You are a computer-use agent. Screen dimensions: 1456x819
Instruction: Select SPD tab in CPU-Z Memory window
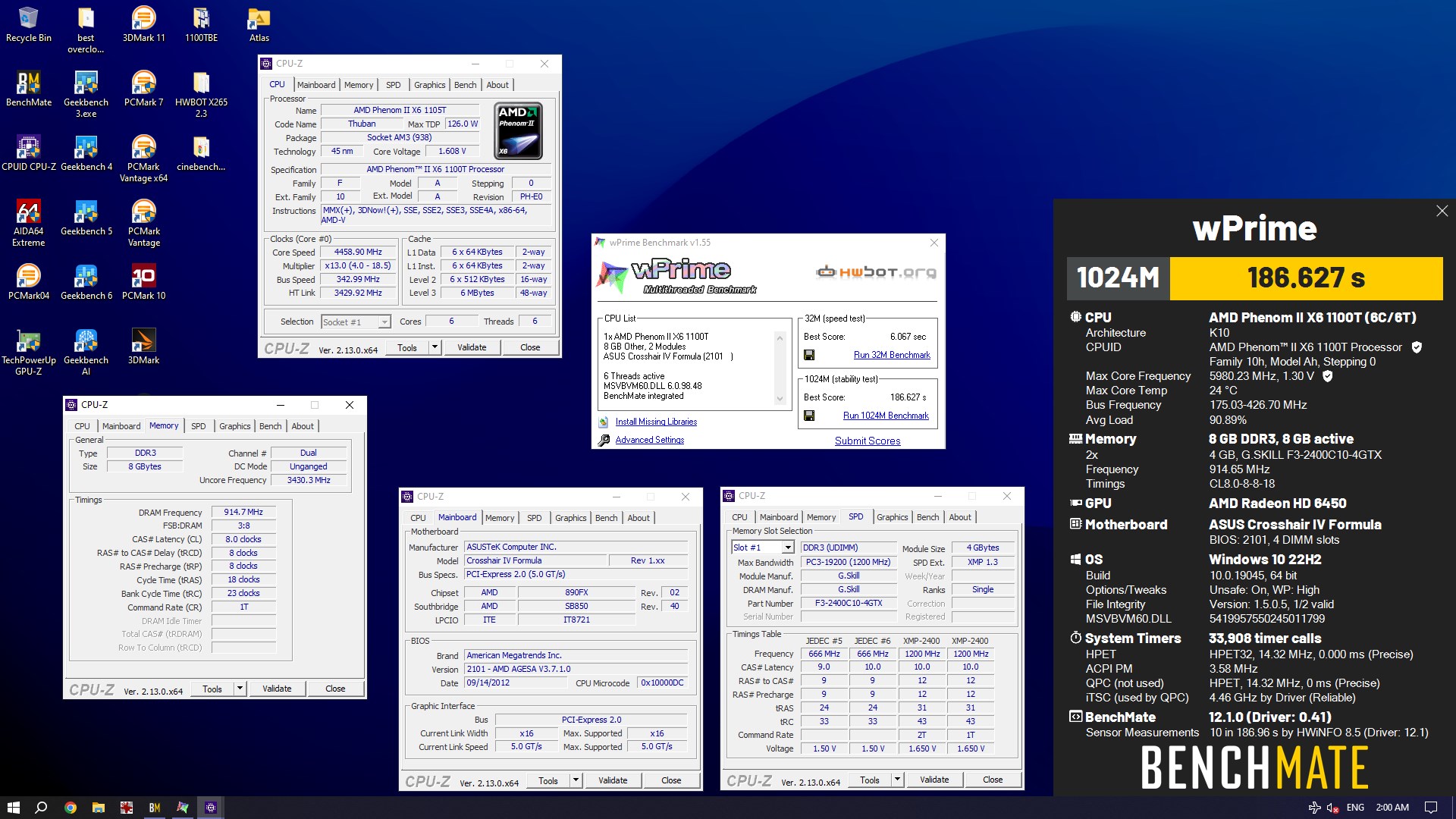[x=198, y=426]
